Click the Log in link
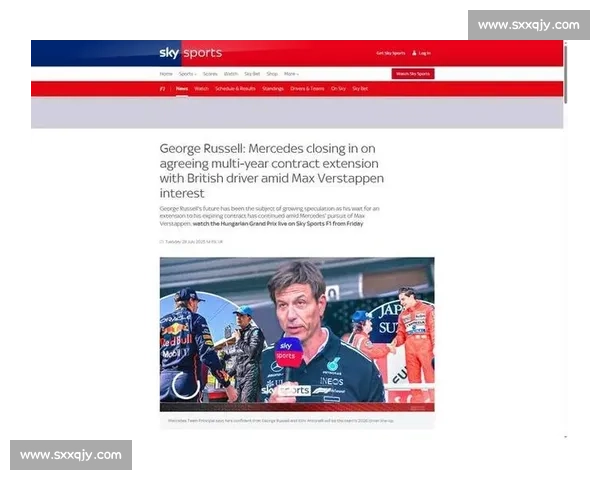The width and height of the screenshot is (600, 480). pos(424,53)
